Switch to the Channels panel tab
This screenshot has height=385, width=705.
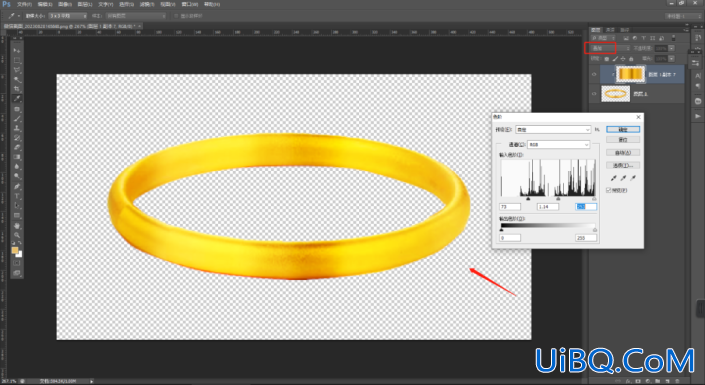[610, 30]
